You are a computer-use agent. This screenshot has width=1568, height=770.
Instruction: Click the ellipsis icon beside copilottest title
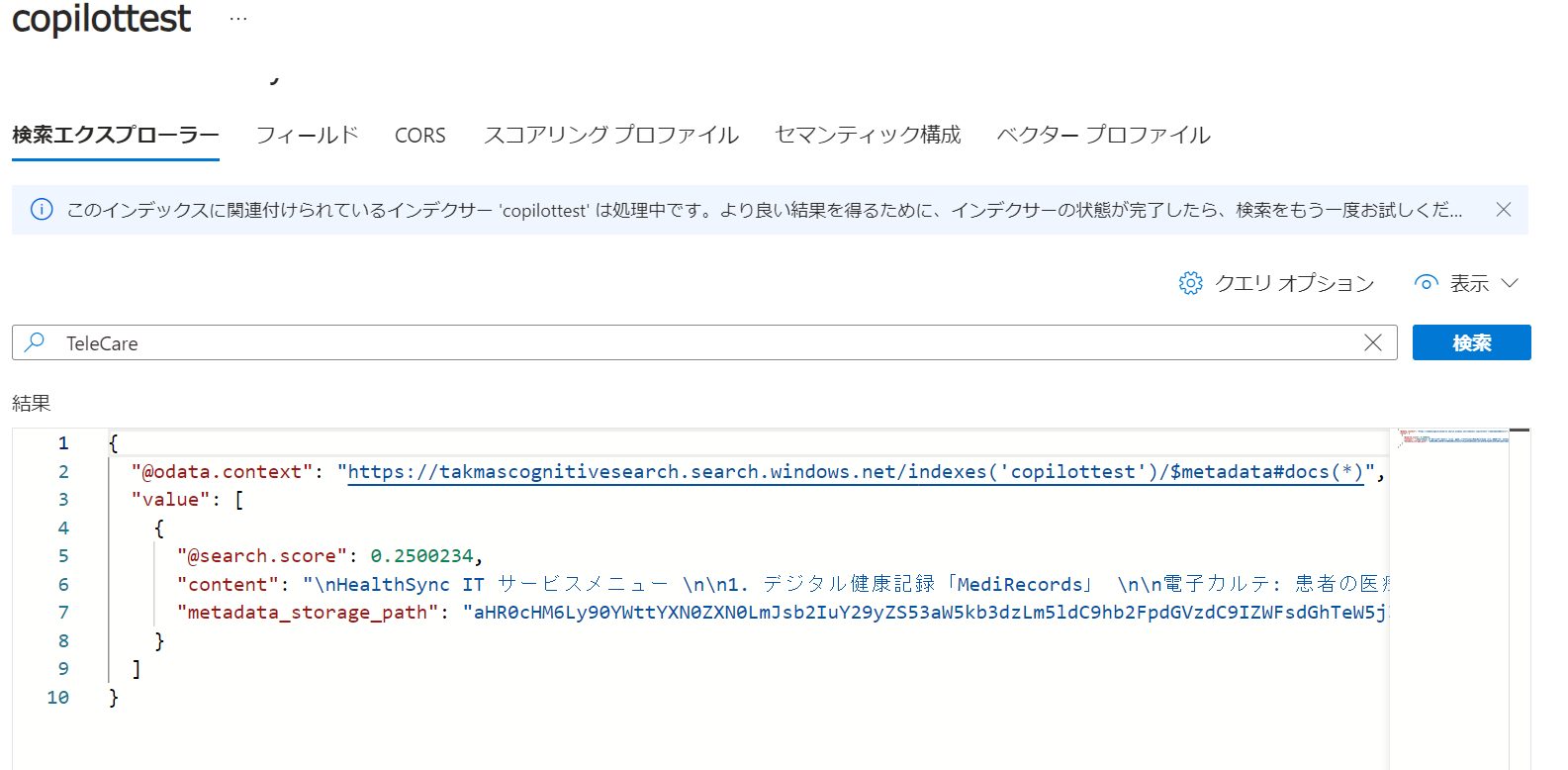(238, 19)
